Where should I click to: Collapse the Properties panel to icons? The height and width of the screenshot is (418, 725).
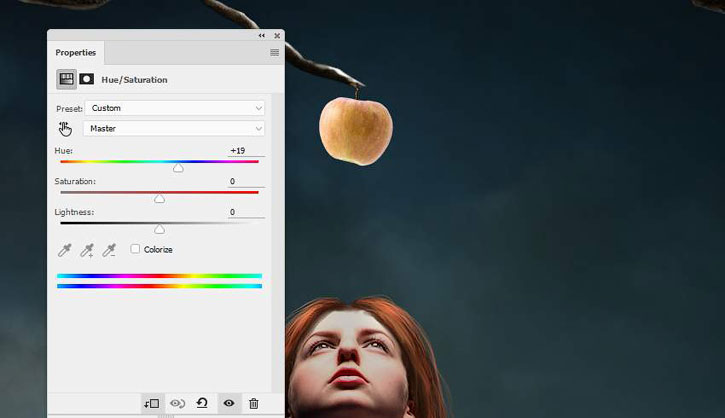pyautogui.click(x=262, y=36)
